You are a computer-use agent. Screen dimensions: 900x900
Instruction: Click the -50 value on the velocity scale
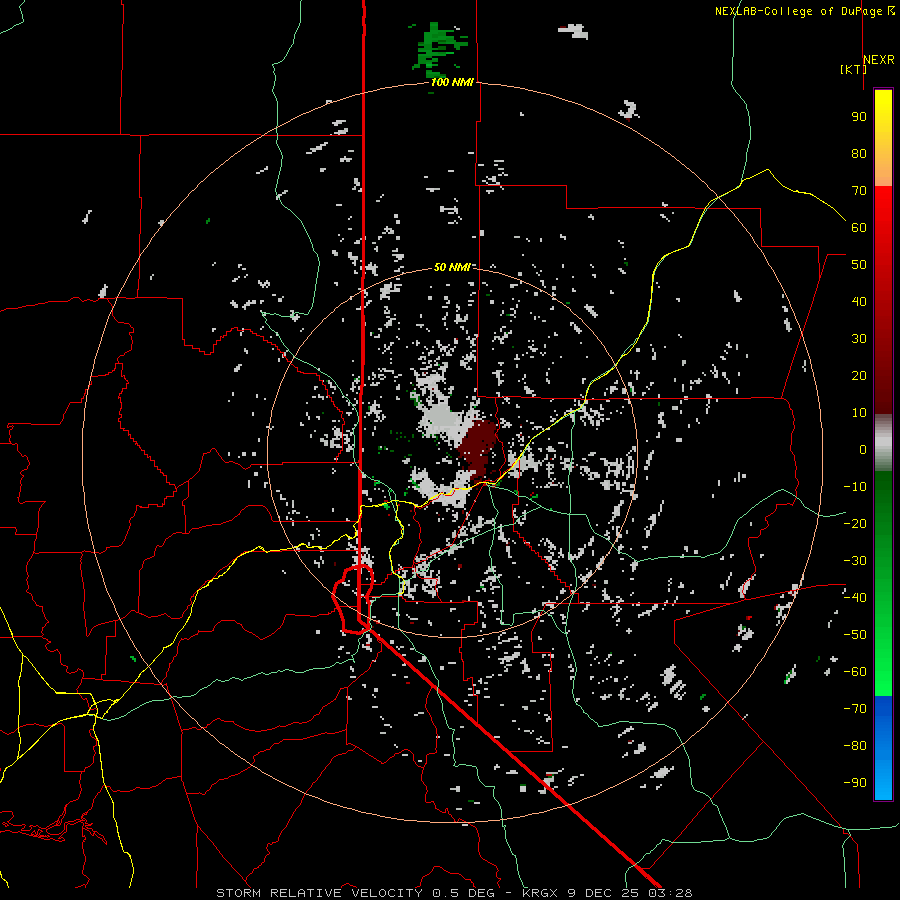855,635
